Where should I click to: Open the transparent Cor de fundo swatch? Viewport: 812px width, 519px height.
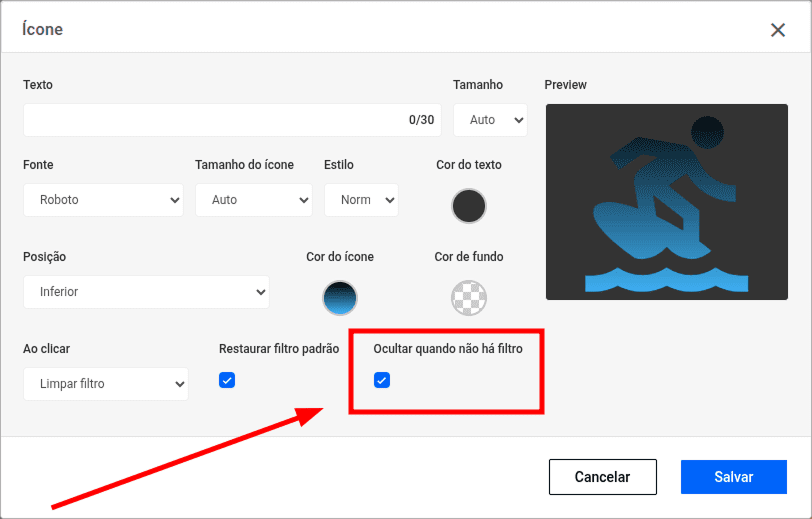coord(469,297)
